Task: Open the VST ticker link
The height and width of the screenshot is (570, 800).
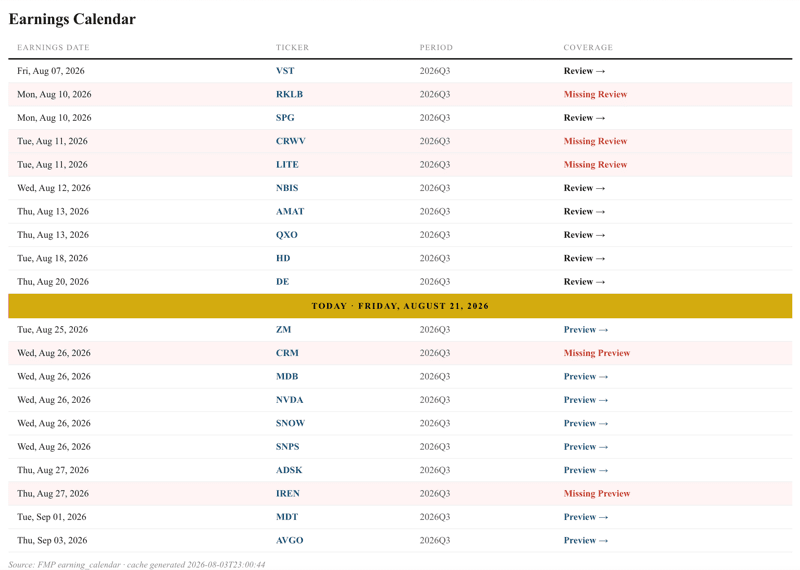Action: pyautogui.click(x=285, y=71)
